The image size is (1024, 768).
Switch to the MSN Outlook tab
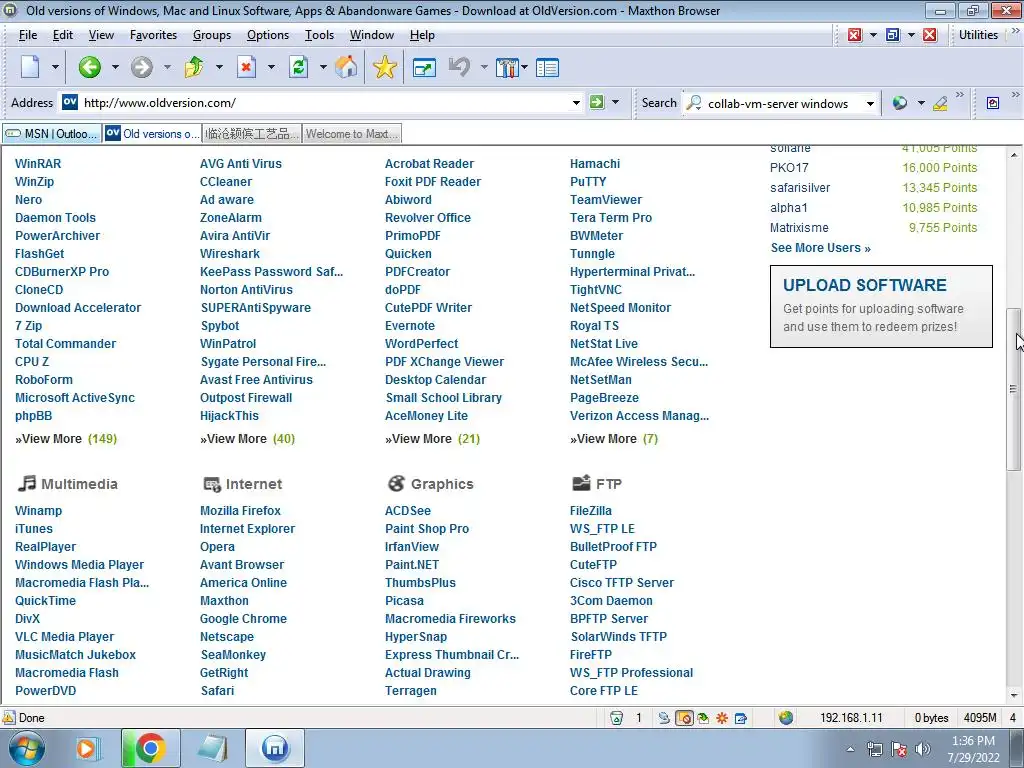pyautogui.click(x=52, y=134)
